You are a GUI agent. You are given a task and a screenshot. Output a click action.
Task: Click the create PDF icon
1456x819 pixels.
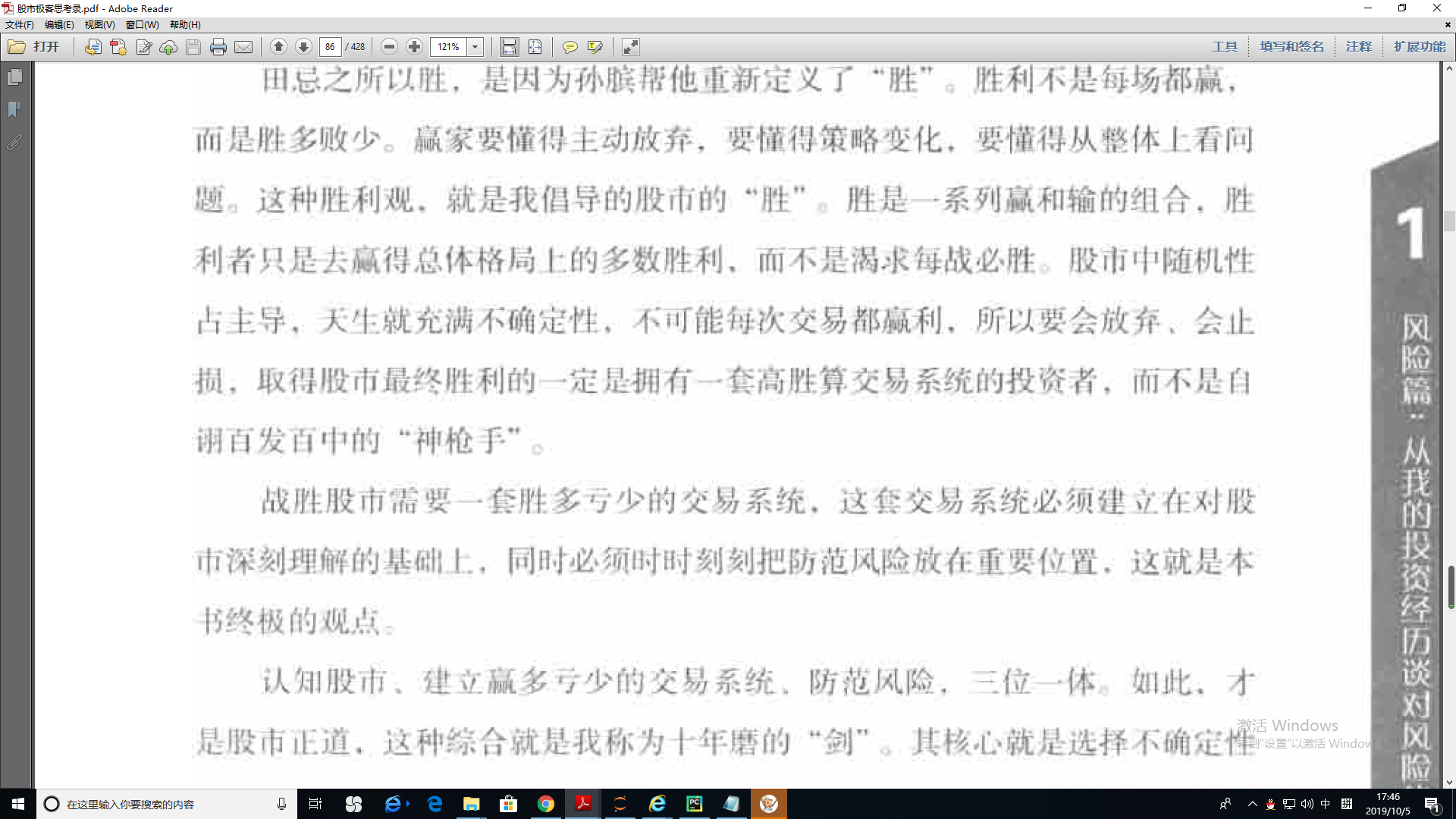pos(118,47)
